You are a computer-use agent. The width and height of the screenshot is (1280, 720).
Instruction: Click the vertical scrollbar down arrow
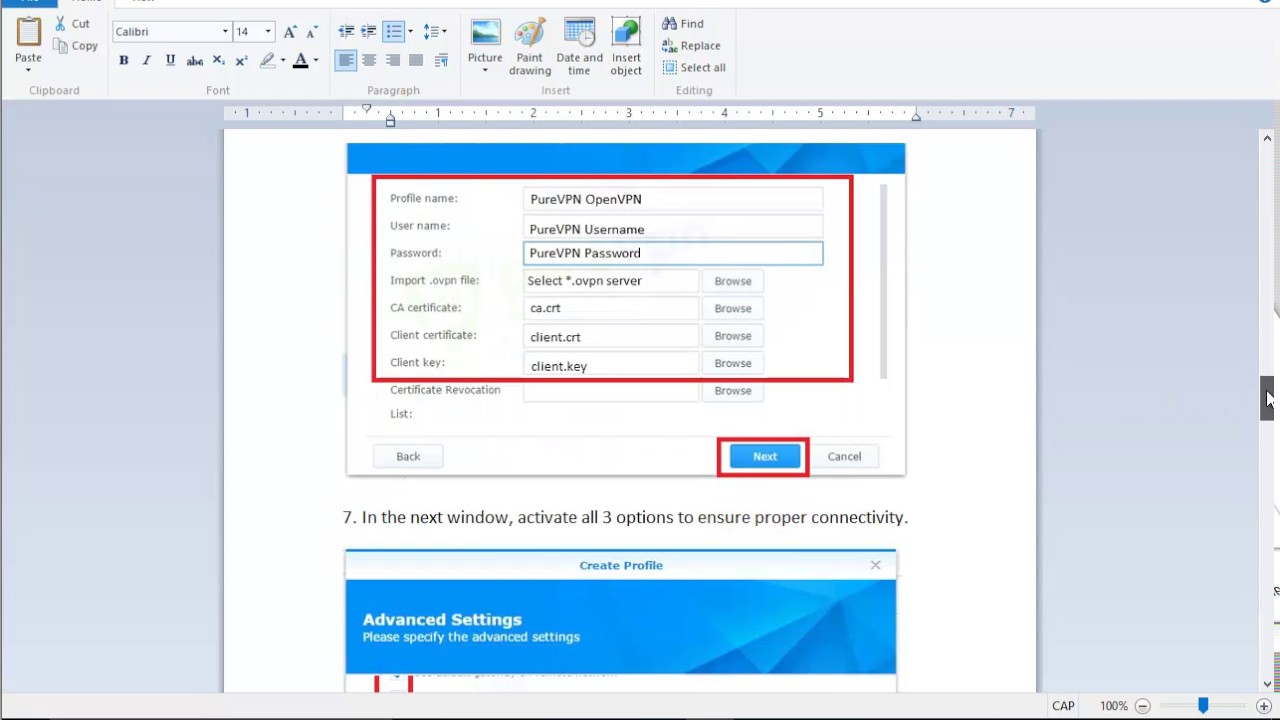pos(1267,684)
